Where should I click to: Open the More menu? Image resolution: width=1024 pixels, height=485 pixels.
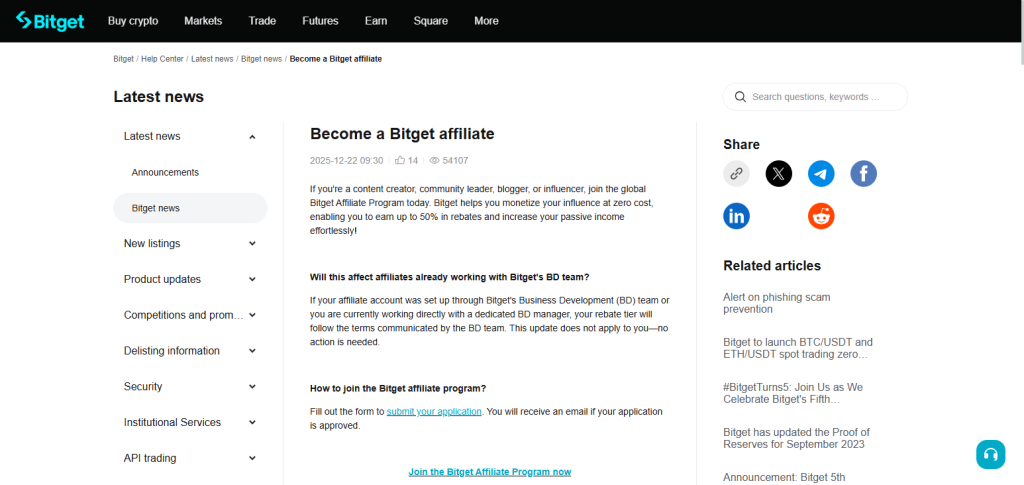tap(487, 21)
